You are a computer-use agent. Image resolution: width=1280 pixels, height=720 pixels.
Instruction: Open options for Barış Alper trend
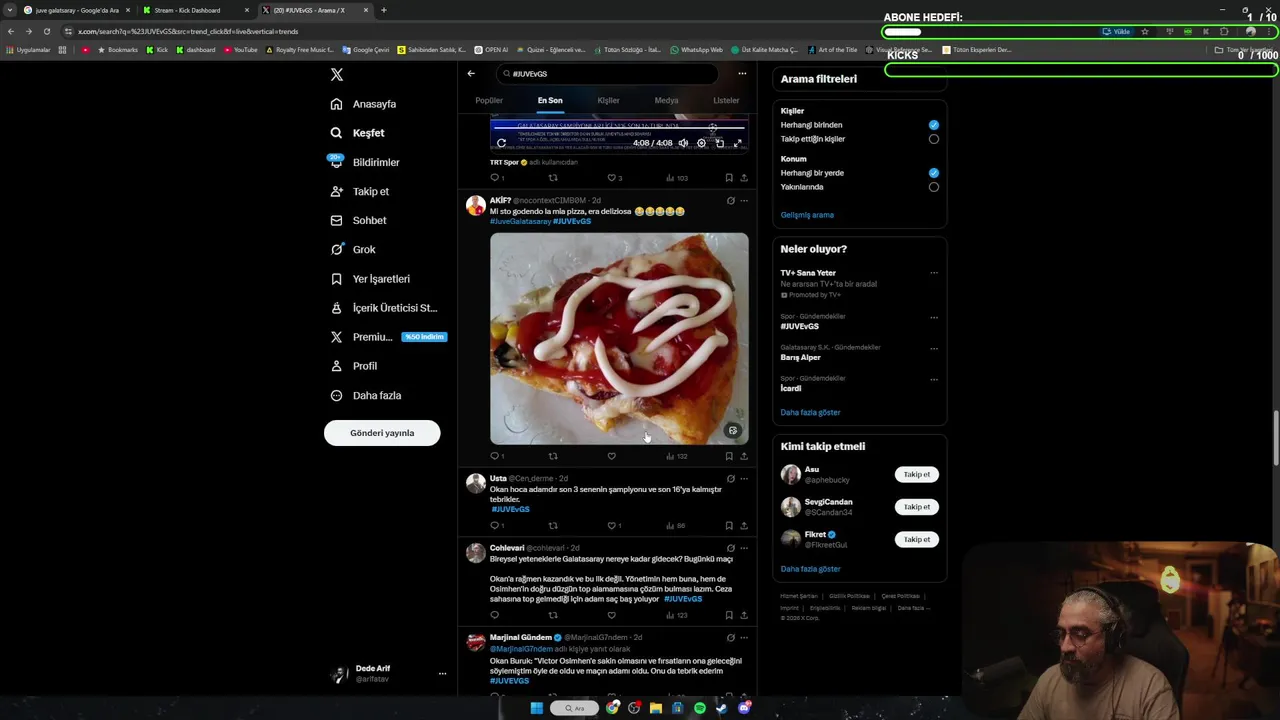tap(934, 348)
